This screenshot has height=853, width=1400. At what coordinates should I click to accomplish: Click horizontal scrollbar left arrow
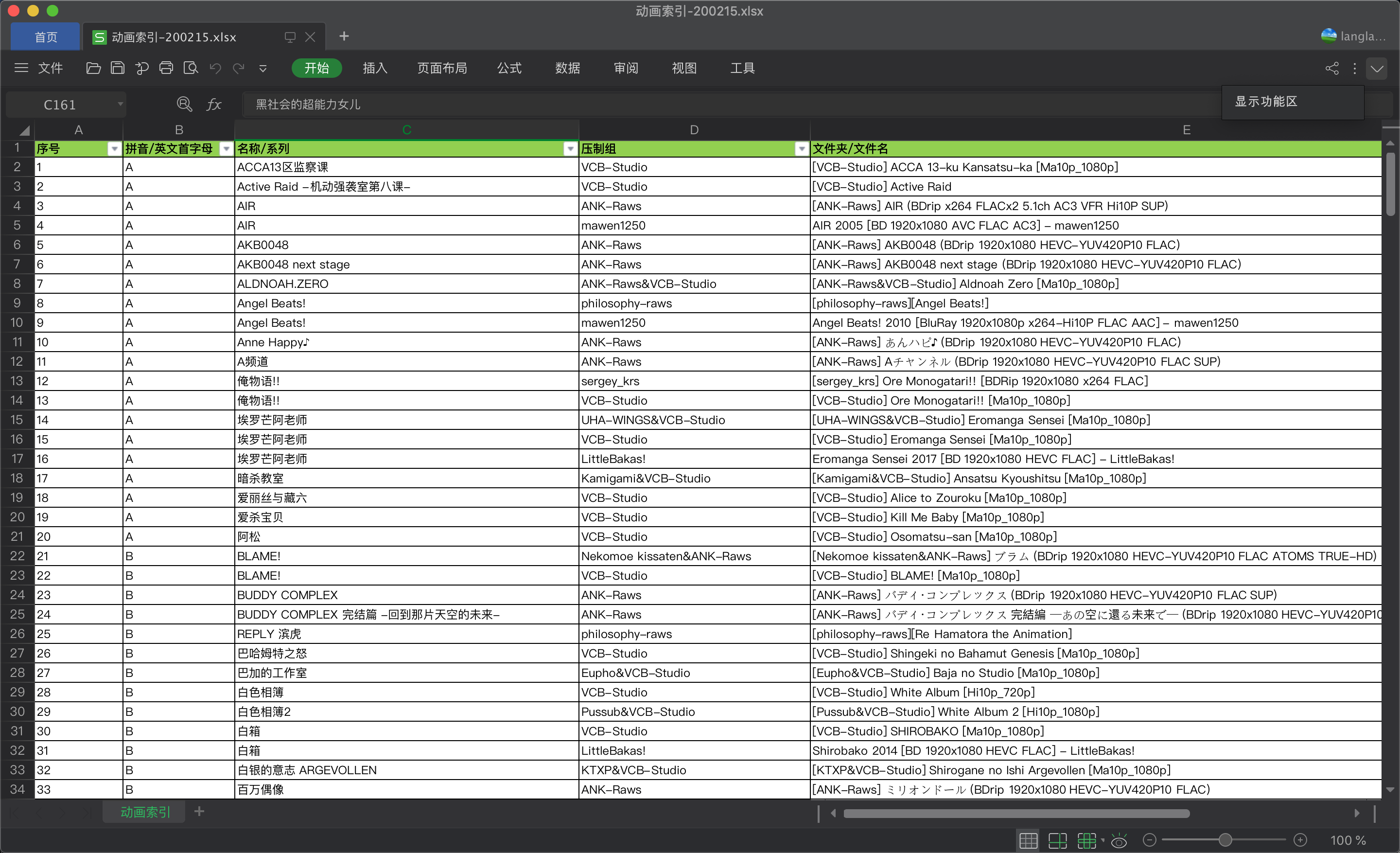coord(833,813)
